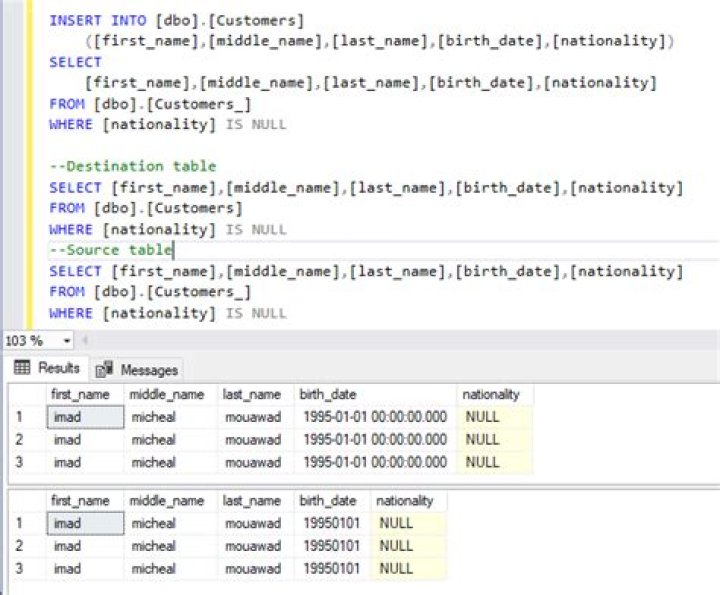Select nationality column header in second grid
This screenshot has width=720, height=595.
(x=405, y=501)
